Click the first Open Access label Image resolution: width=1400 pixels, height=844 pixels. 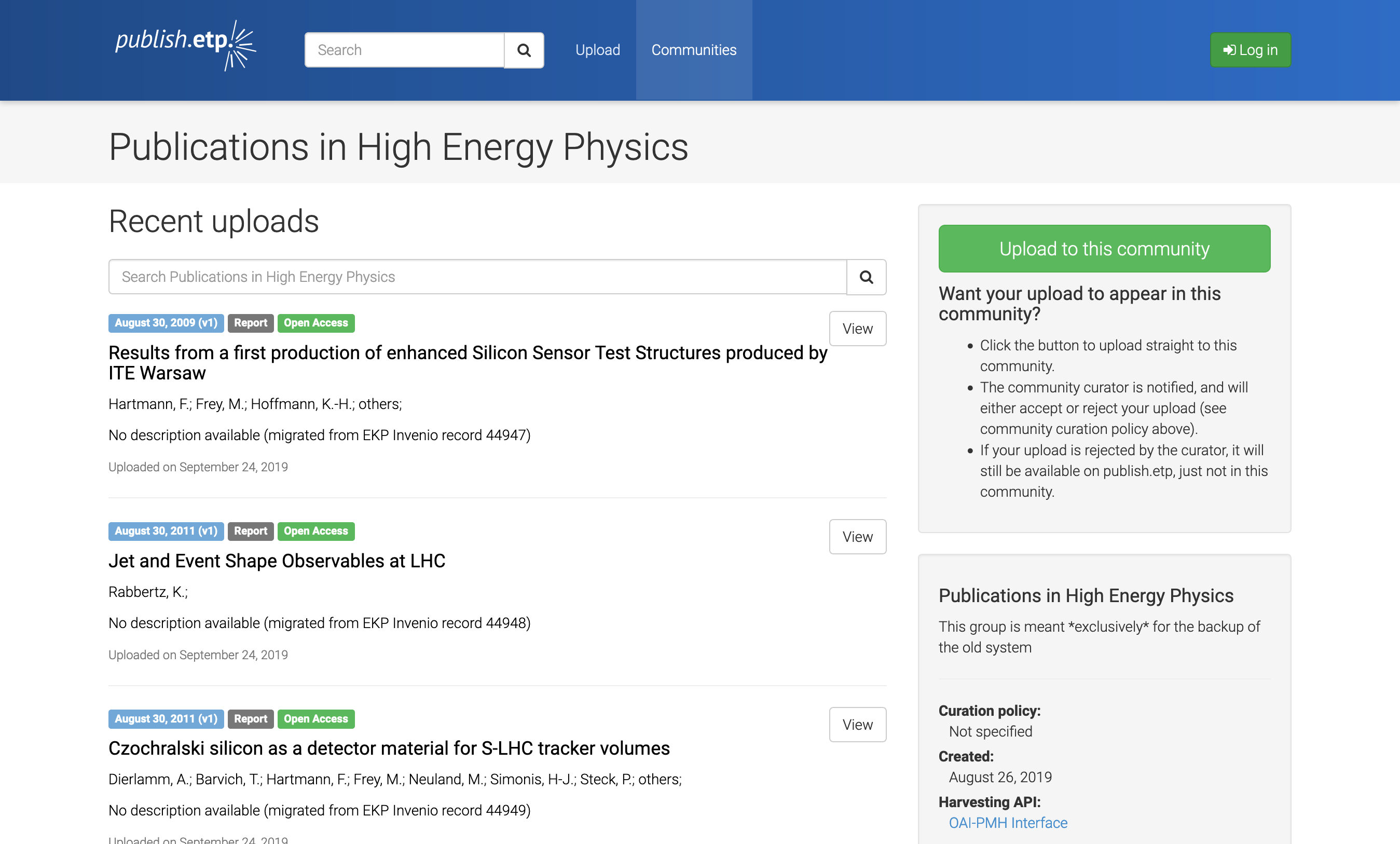(315, 323)
